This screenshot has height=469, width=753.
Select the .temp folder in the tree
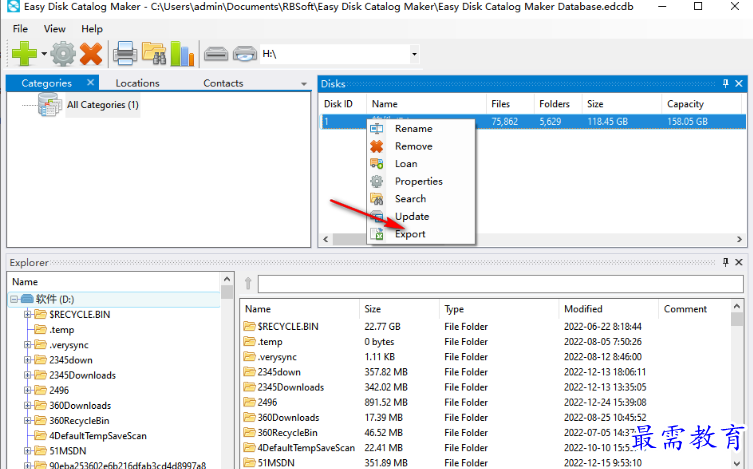pos(61,330)
